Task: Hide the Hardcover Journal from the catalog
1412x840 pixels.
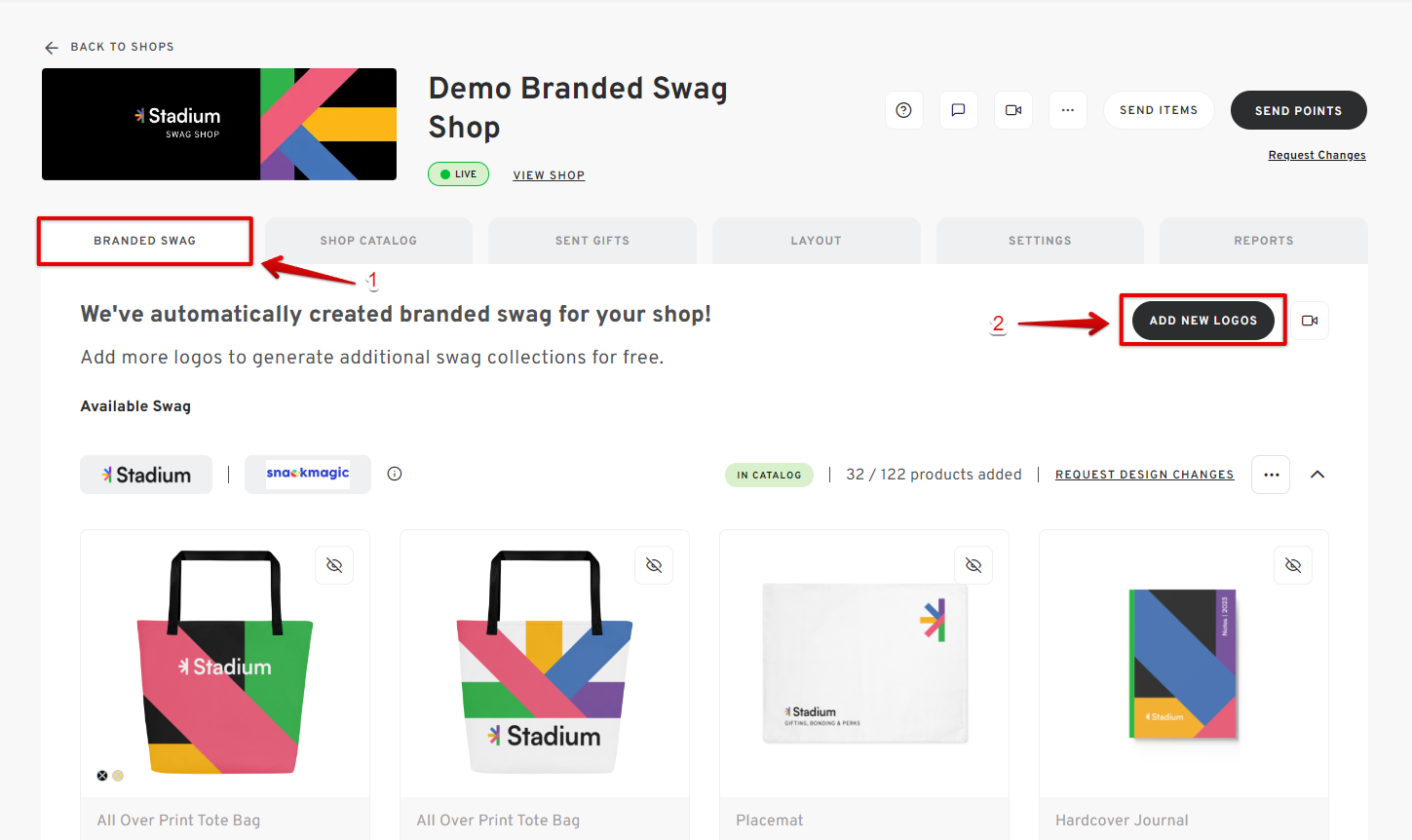Action: point(1292,564)
